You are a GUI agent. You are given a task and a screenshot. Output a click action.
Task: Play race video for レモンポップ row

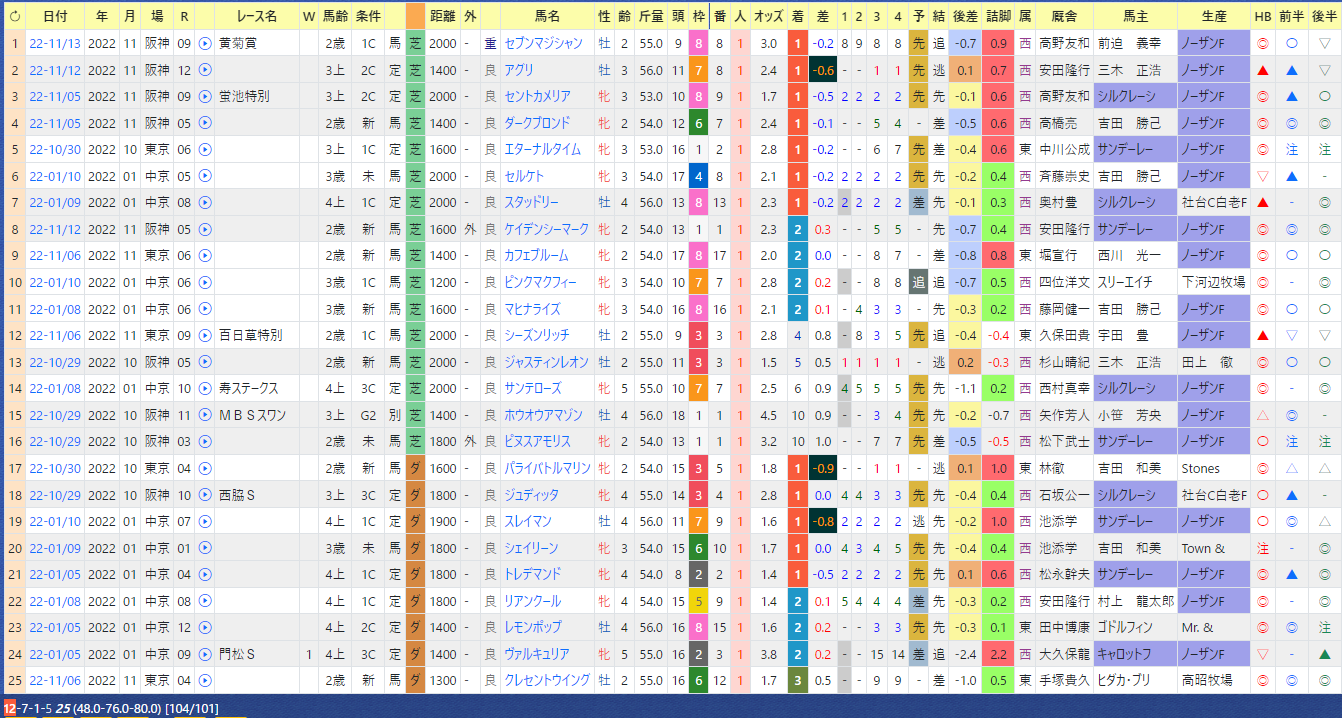point(205,627)
